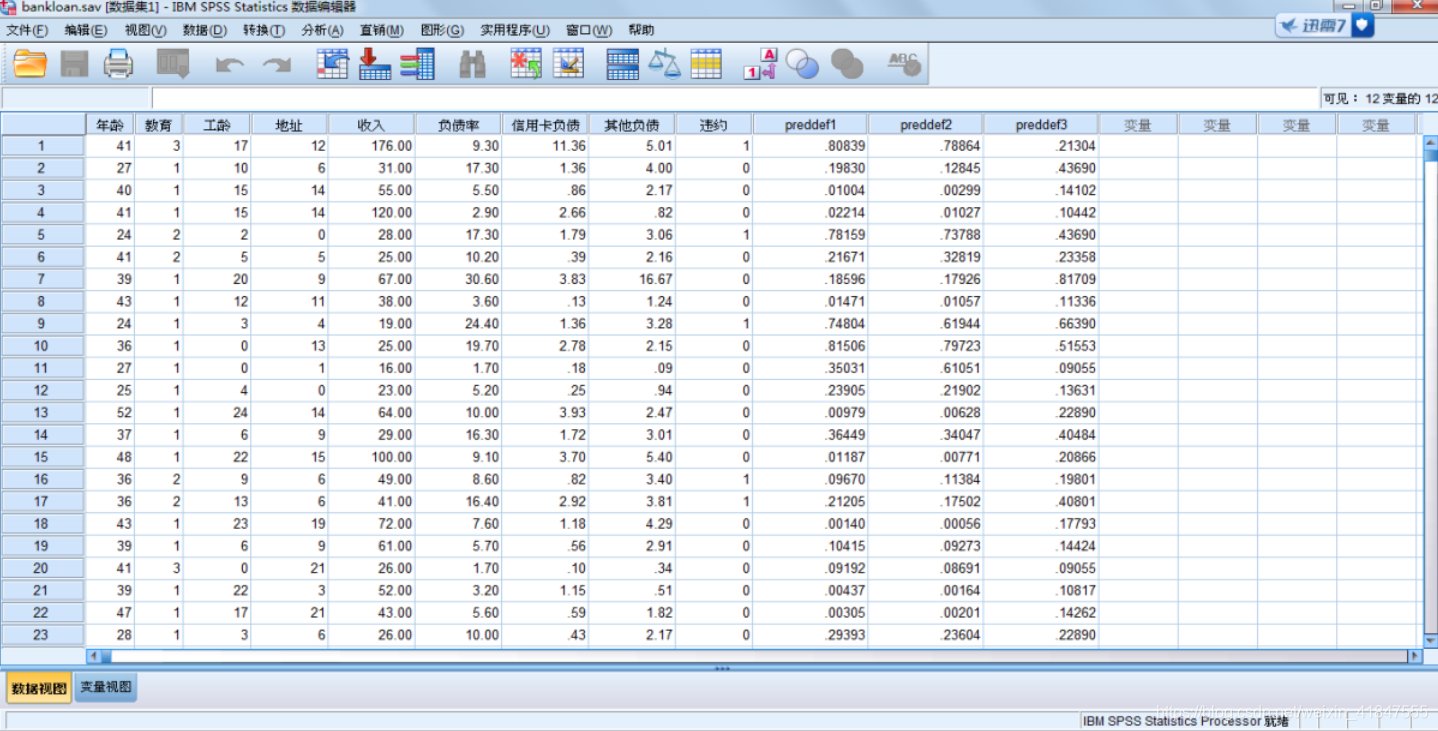
Task: Click the Insert Cases toolbar icon
Action: coord(526,64)
